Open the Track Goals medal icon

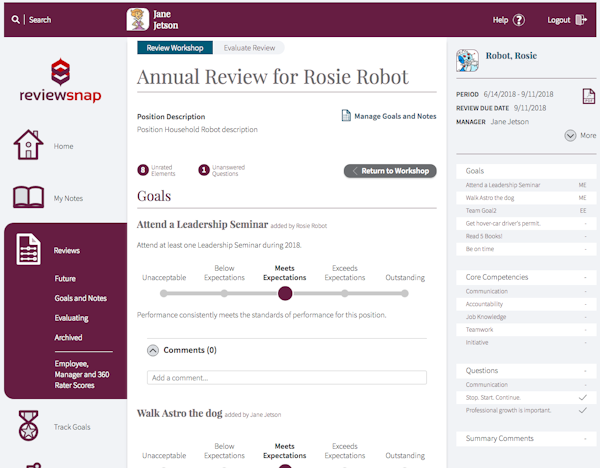pyautogui.click(x=29, y=426)
